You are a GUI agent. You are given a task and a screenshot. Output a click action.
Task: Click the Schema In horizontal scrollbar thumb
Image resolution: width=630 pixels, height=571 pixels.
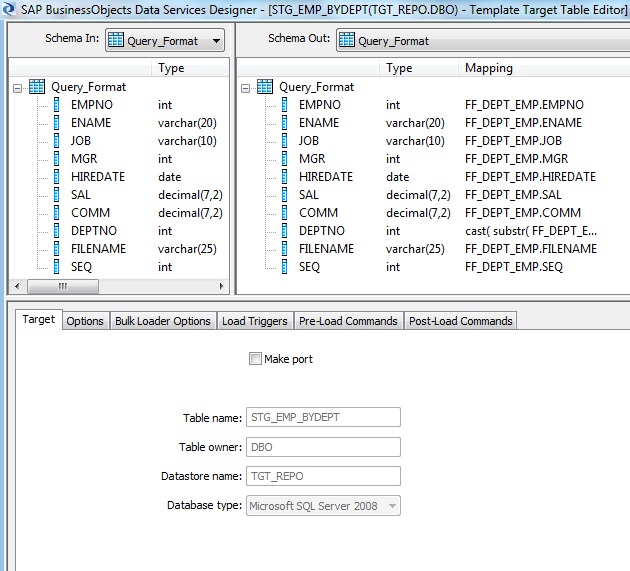[63, 287]
